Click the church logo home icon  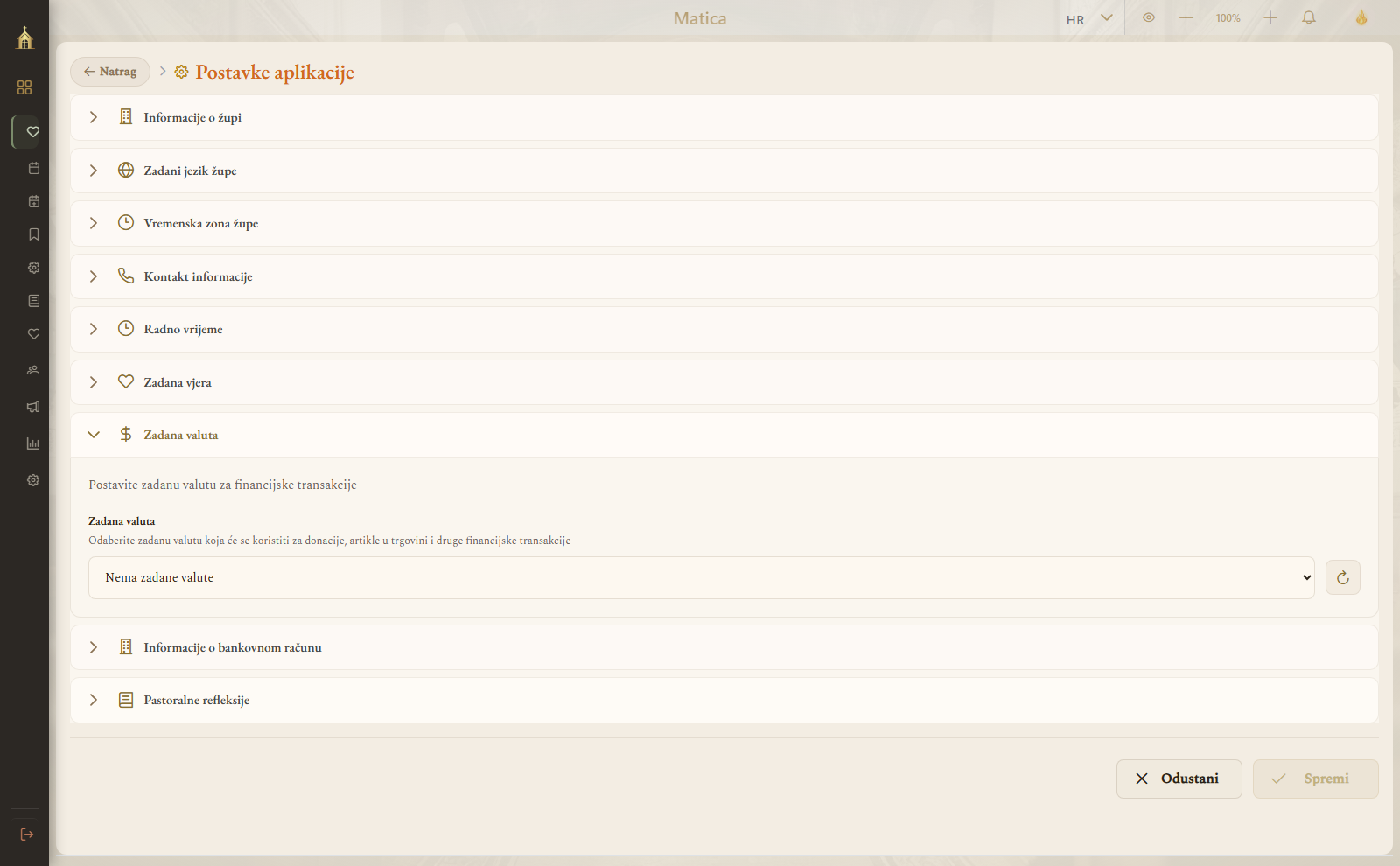pyautogui.click(x=24, y=38)
